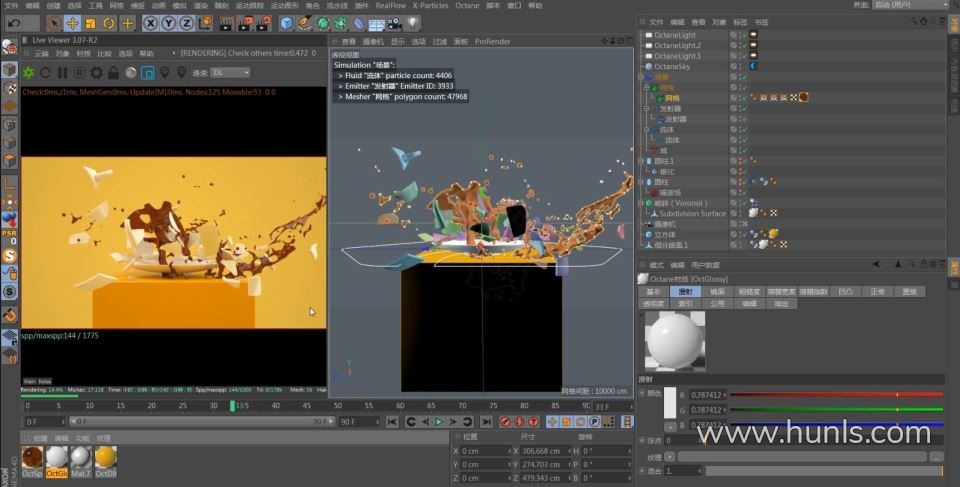Pause the Live Viewer rendering
Image resolution: width=960 pixels, height=487 pixels.
click(x=63, y=72)
